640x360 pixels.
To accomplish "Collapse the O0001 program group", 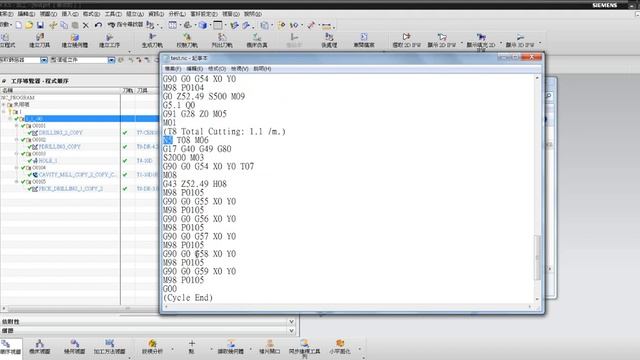I will (x=17, y=126).
